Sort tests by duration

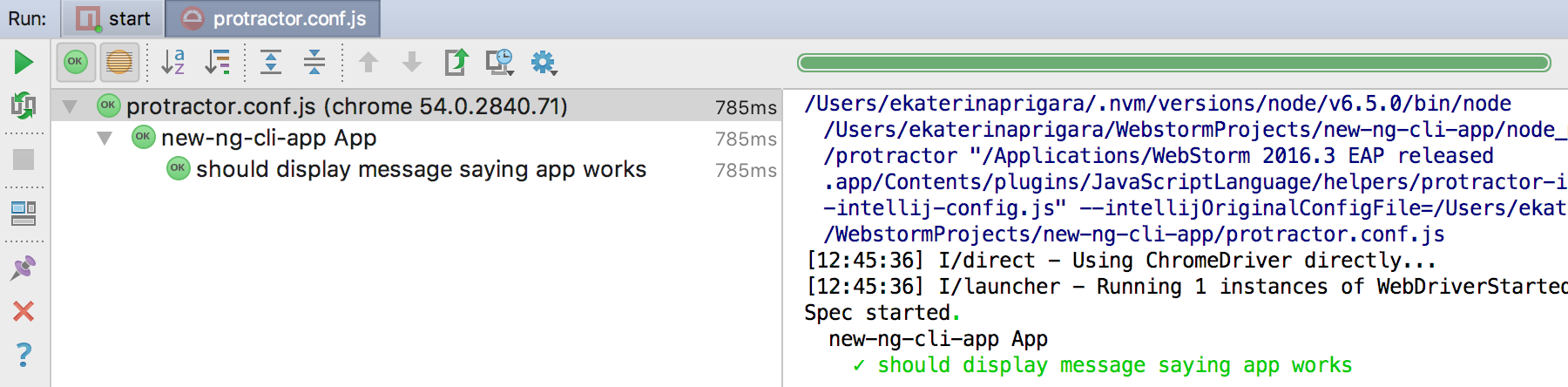click(x=217, y=62)
